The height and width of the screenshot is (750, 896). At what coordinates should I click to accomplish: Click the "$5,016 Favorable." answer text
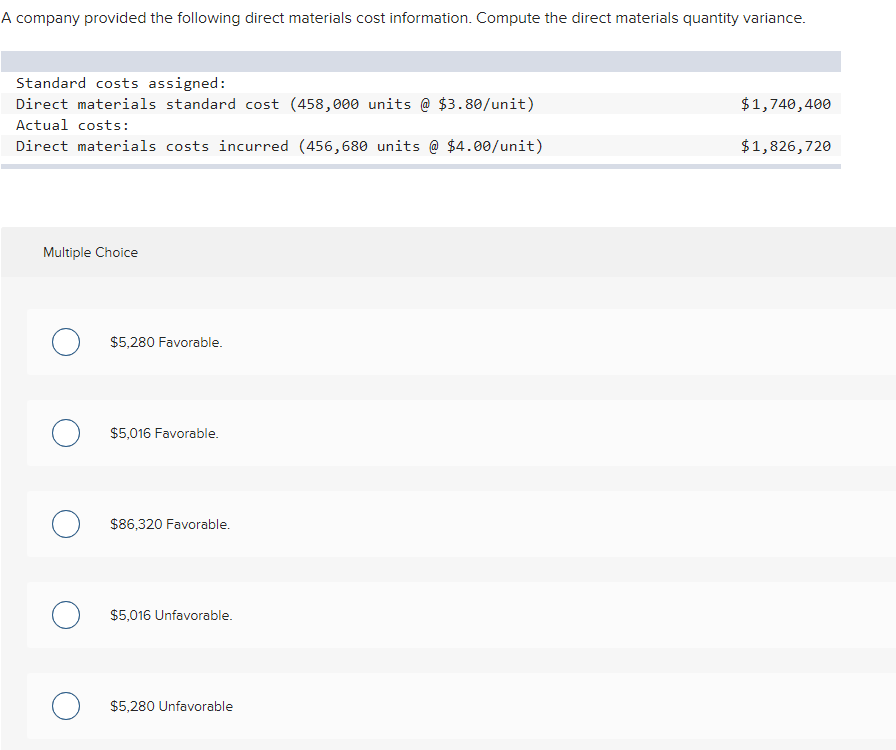[x=164, y=433]
